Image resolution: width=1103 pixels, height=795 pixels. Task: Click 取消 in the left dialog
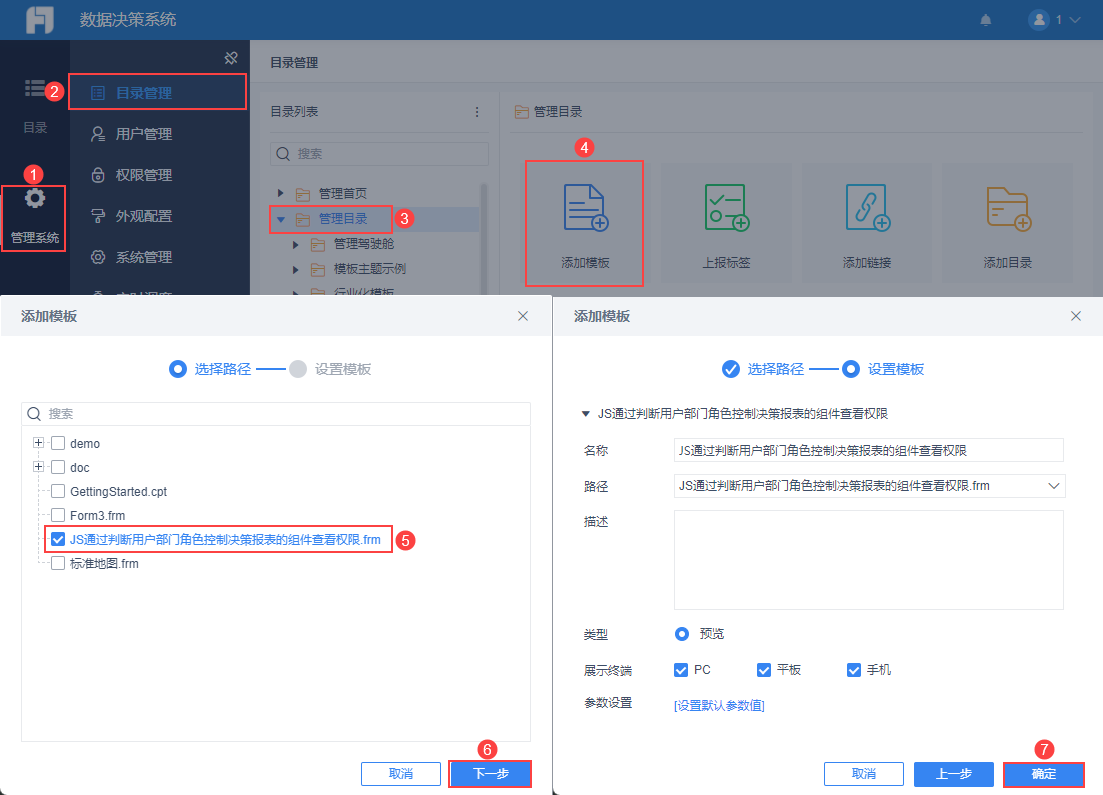[x=401, y=774]
